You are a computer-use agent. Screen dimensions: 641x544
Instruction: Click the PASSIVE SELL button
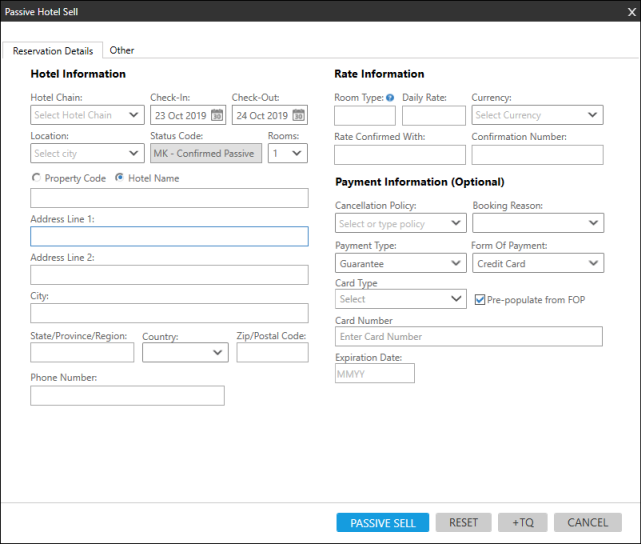click(x=383, y=522)
